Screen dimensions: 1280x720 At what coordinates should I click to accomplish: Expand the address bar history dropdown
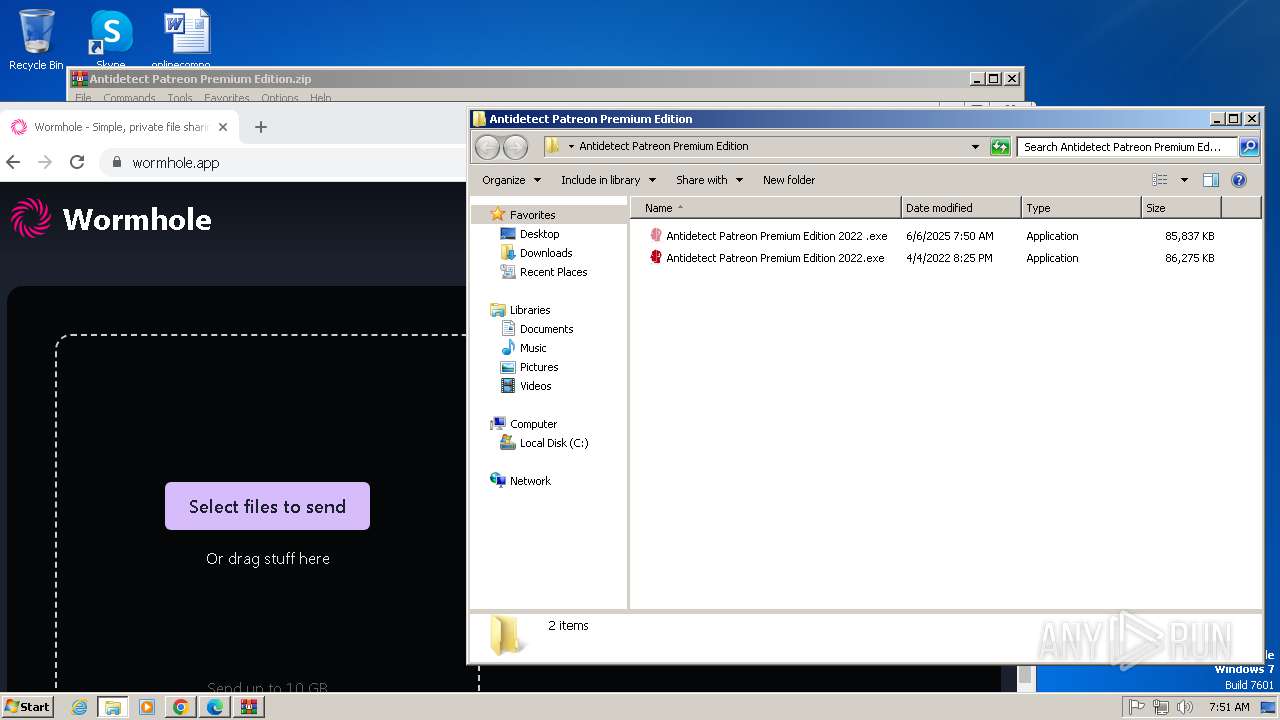pos(975,147)
